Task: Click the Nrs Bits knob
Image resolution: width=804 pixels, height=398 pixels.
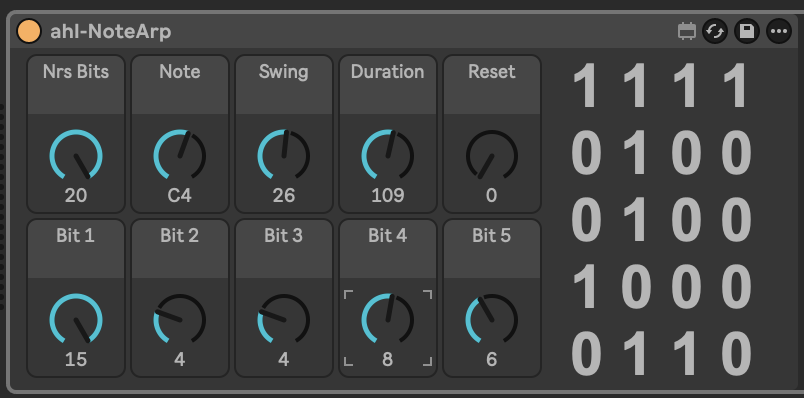Action: (76, 155)
